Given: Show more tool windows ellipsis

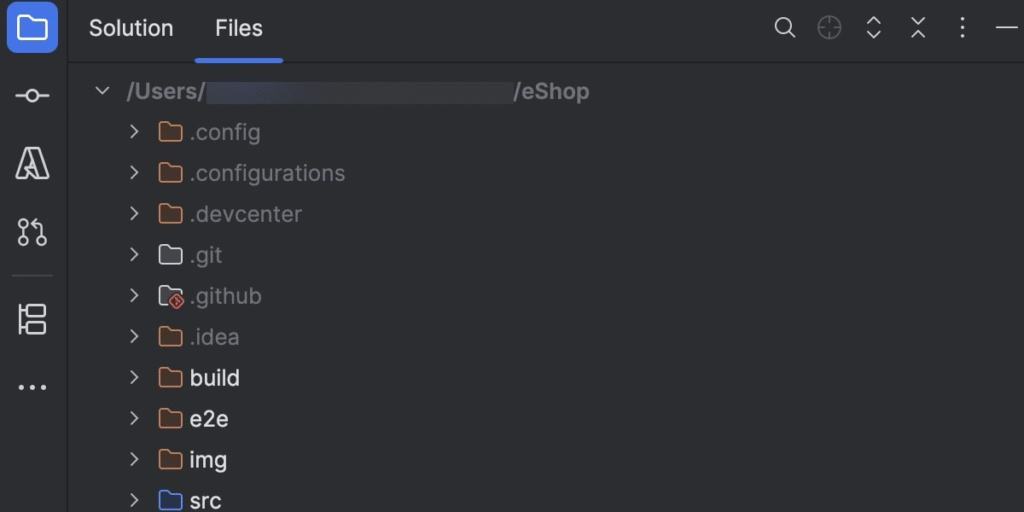Looking at the screenshot, I should (x=32, y=388).
